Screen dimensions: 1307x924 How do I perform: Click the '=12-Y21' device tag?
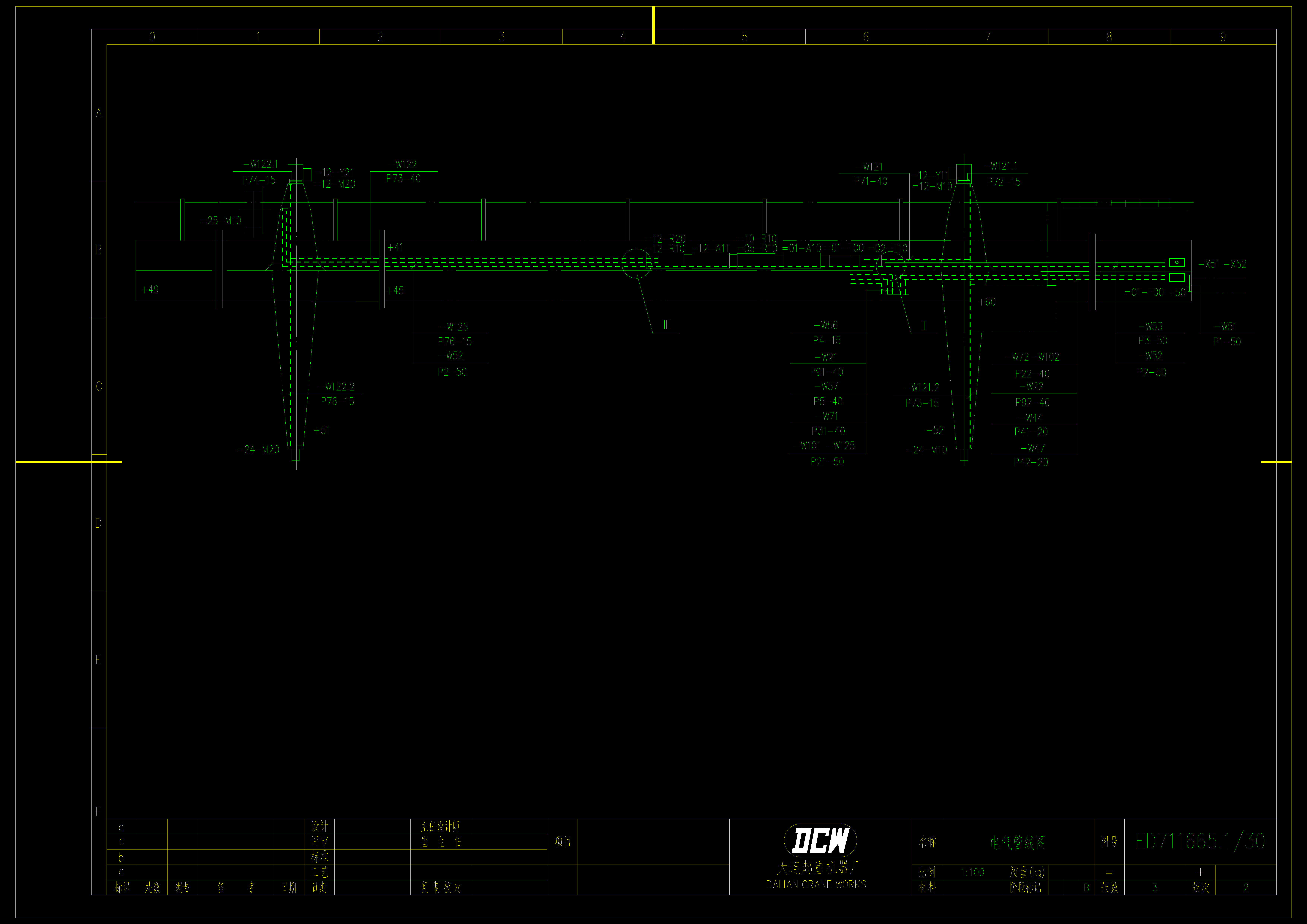click(x=335, y=173)
